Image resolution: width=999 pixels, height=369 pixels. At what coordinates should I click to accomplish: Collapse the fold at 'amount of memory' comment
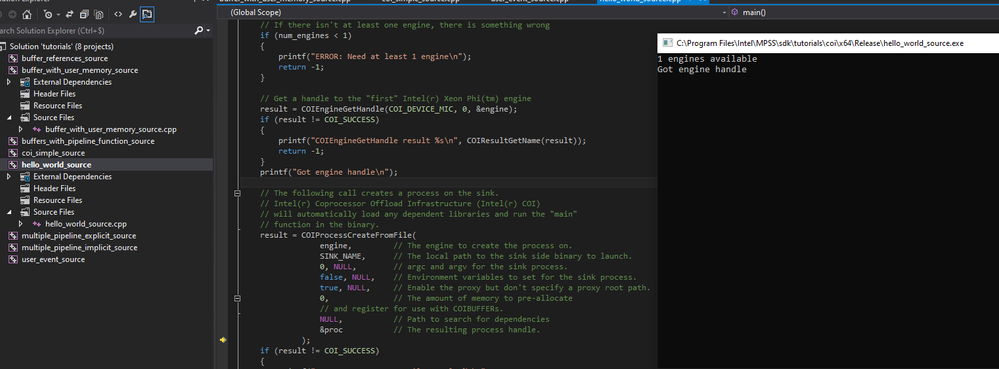[x=238, y=298]
